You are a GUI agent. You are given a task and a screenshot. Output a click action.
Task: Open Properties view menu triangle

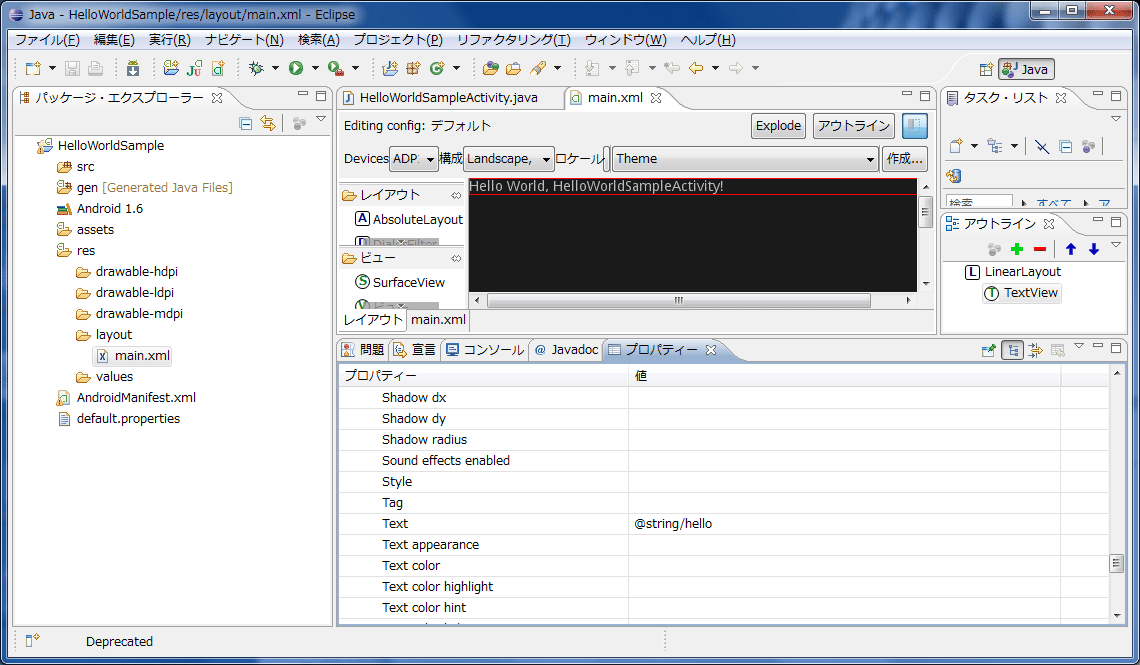[x=1079, y=346]
